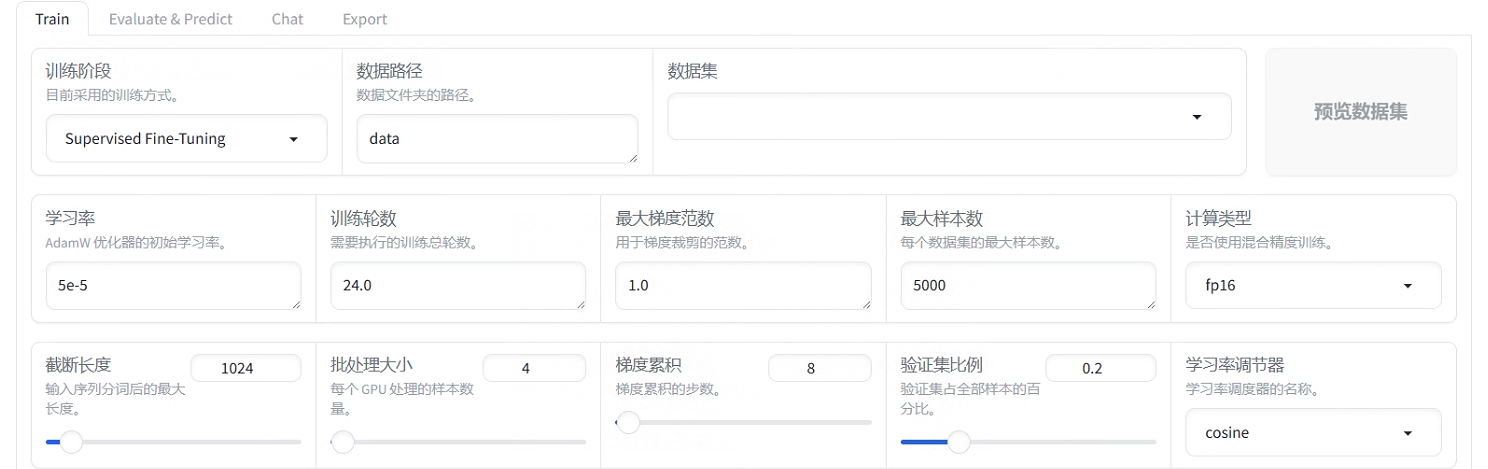Switch to the Evaluate & Predict tab

170,19
